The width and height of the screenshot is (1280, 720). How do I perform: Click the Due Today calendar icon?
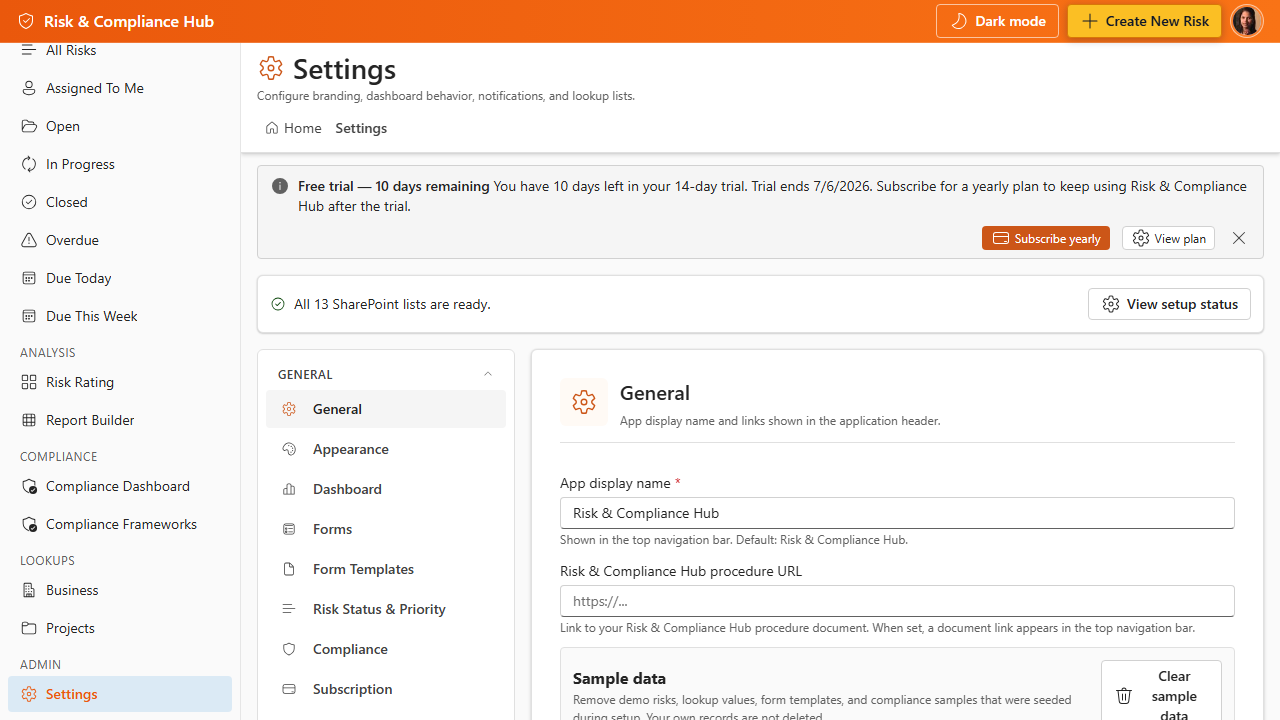pos(29,278)
